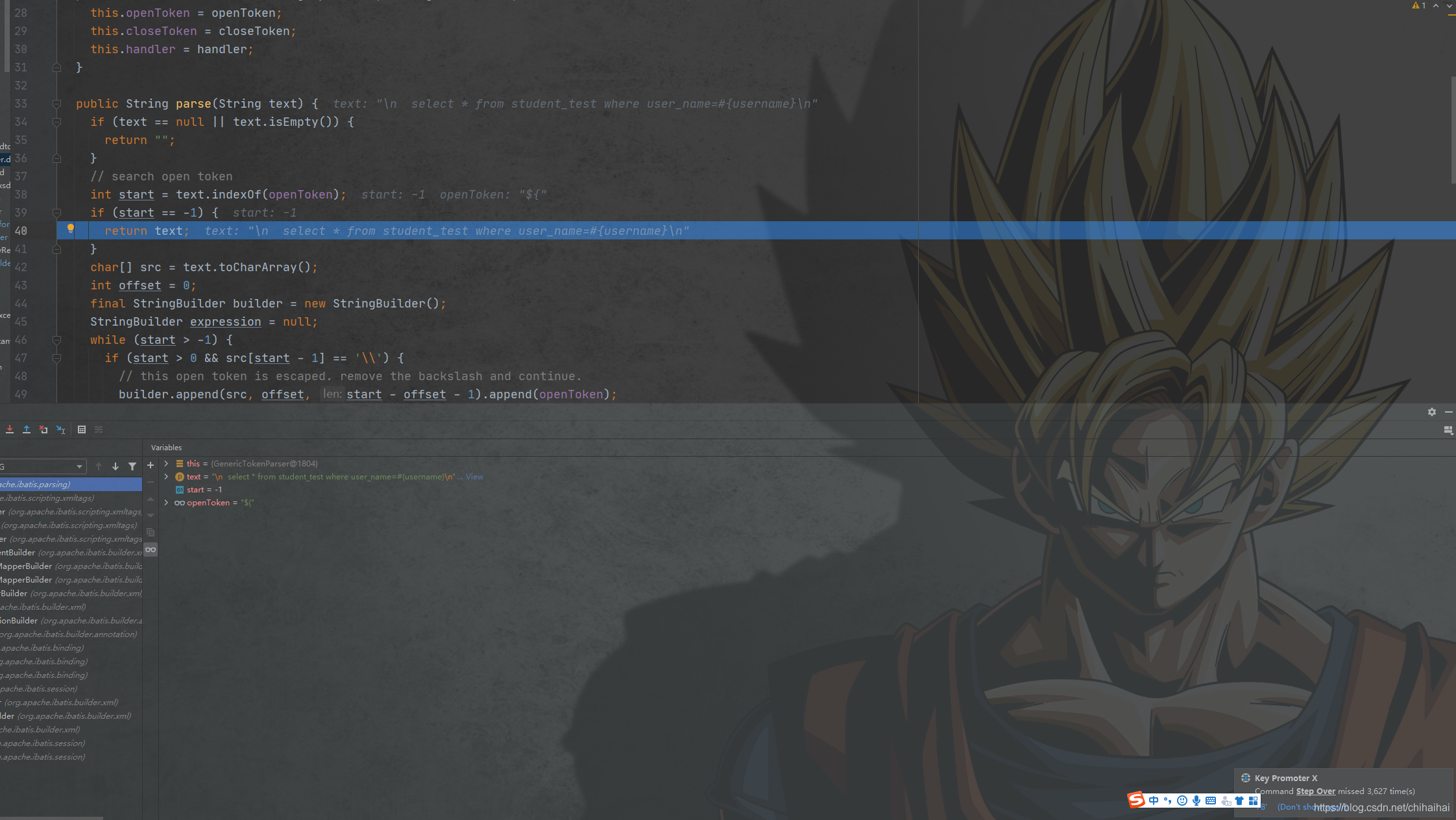The width and height of the screenshot is (1456, 820).
Task: Click the funnel filter icon in Frames panel
Action: coord(132,466)
